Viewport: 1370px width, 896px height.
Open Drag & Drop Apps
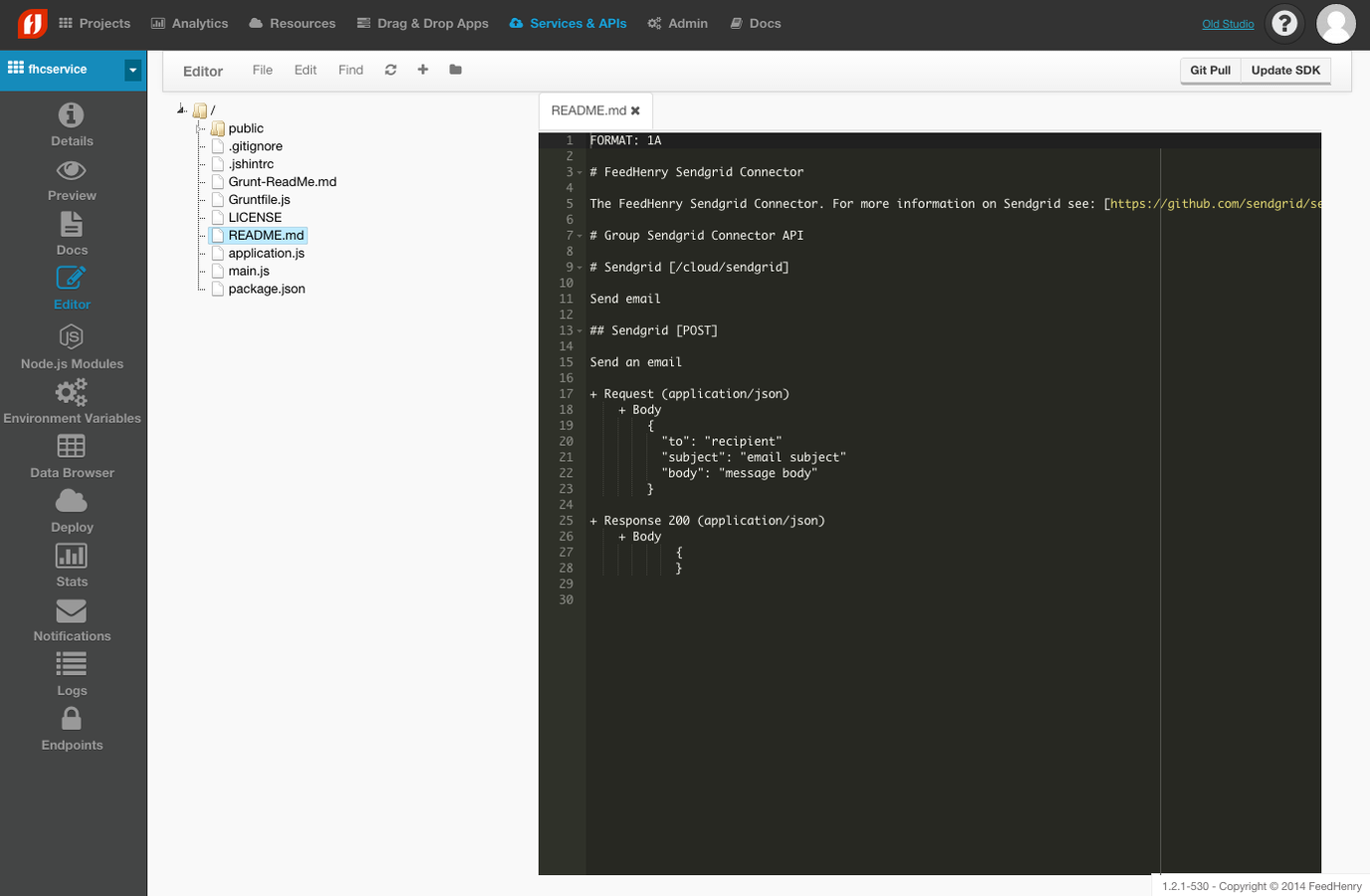(x=422, y=23)
